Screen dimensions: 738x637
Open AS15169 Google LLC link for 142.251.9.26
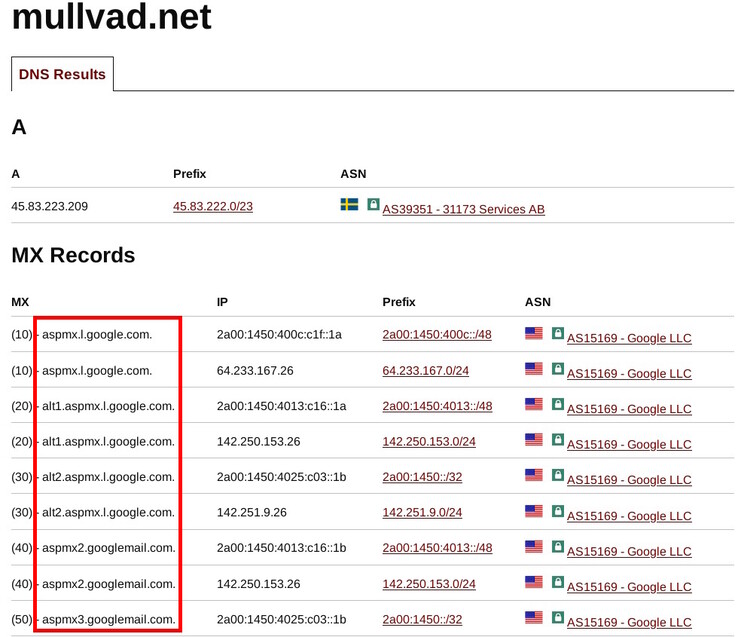tap(629, 516)
